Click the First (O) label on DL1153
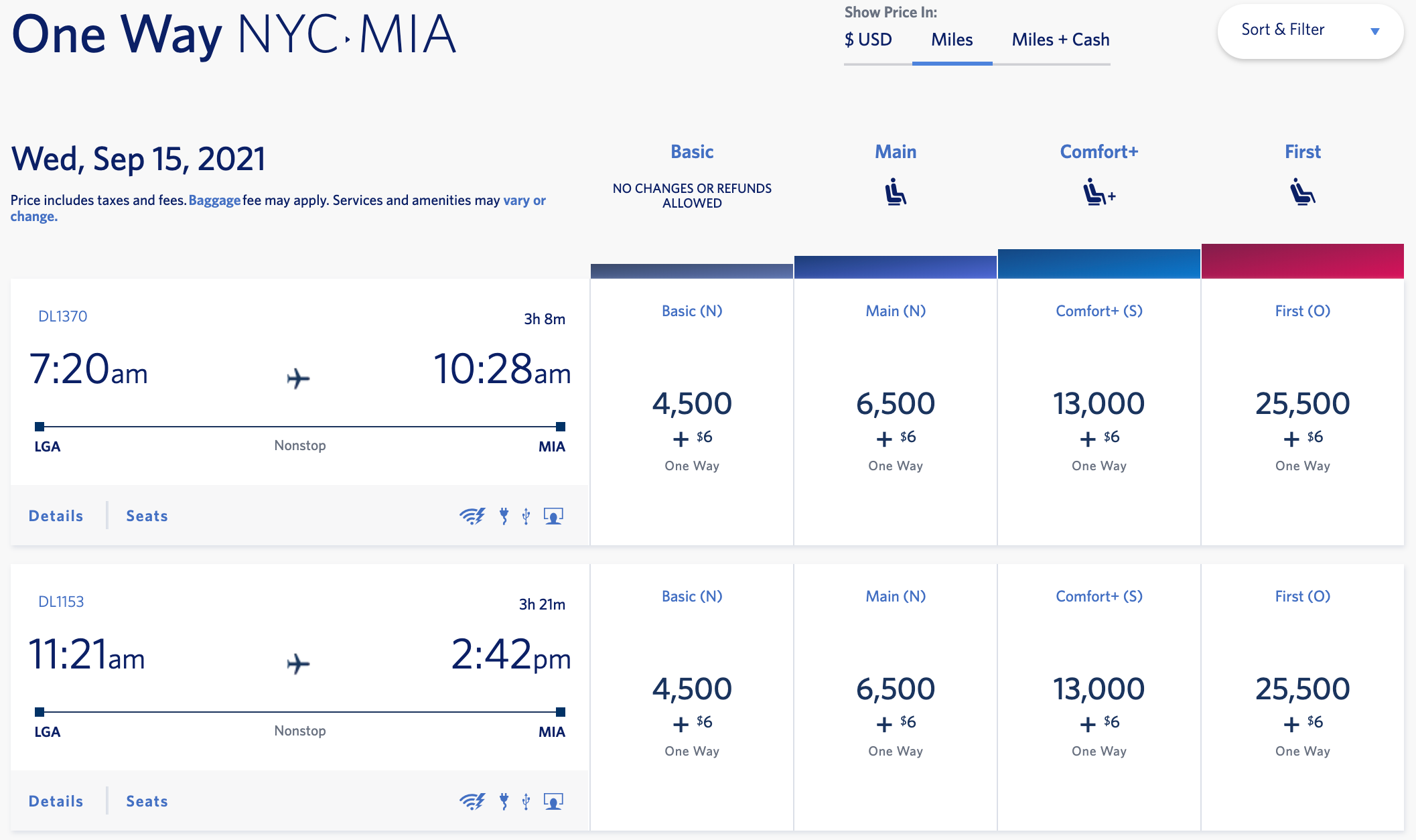 coord(1303,596)
